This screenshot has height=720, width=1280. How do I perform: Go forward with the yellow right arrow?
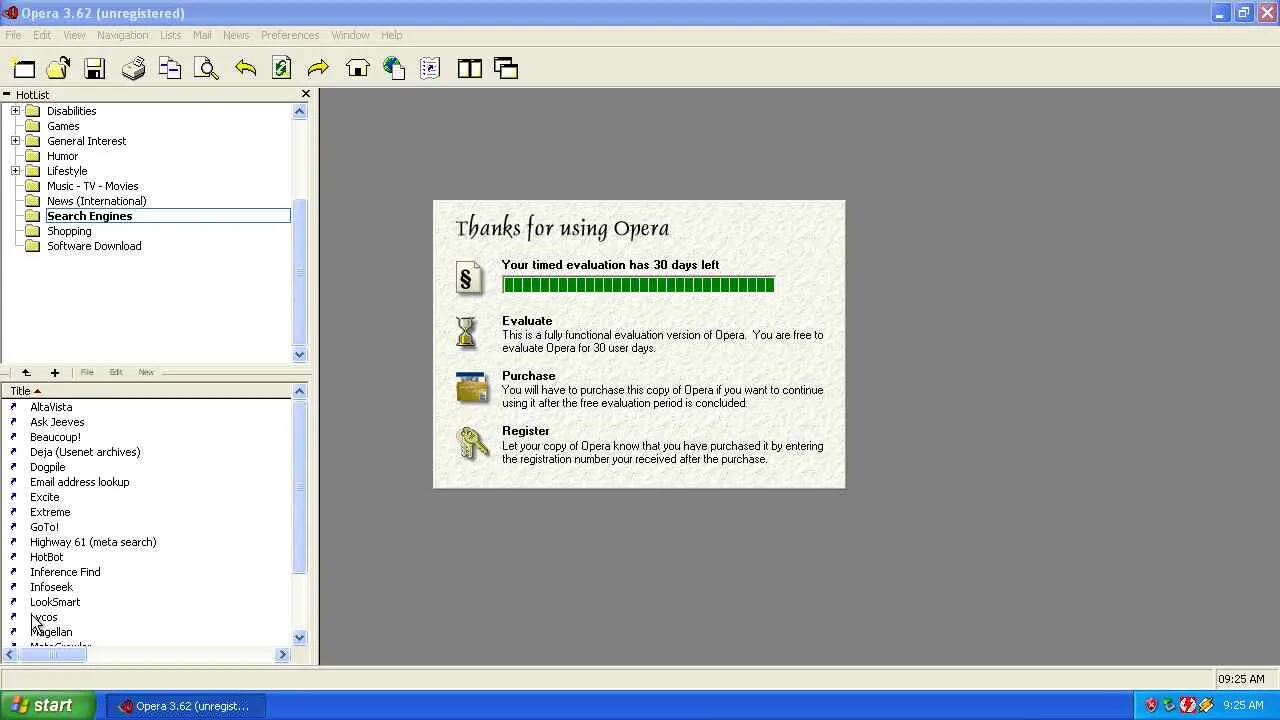pos(318,68)
